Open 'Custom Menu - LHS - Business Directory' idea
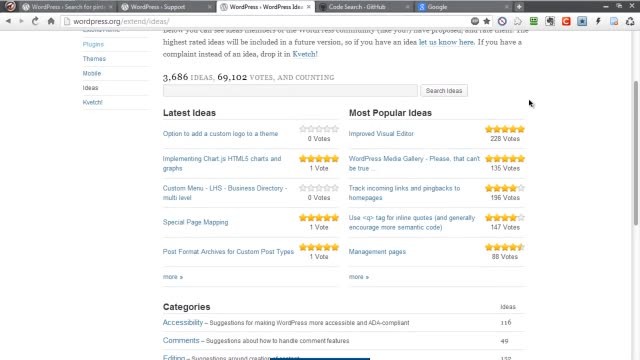The height and width of the screenshot is (360, 640). point(224,193)
